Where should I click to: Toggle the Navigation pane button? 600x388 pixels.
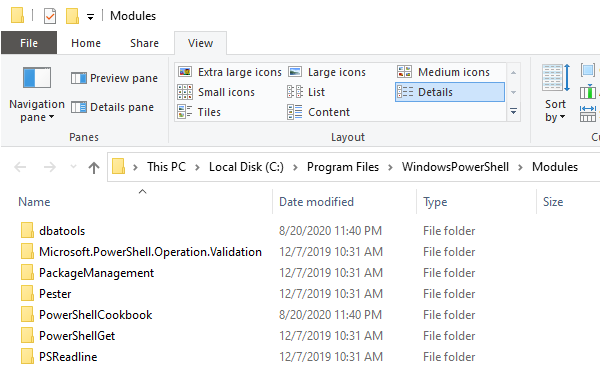(37, 94)
